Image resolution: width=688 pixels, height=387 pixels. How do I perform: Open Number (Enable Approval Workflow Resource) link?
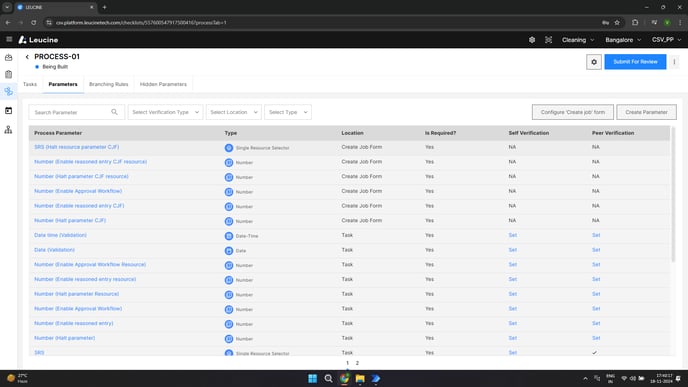pos(90,265)
